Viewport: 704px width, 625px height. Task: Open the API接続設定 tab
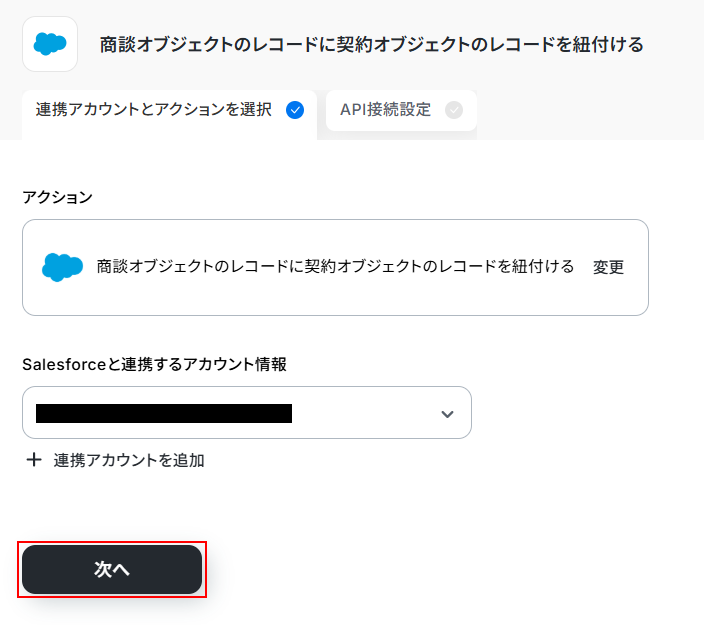click(385, 110)
